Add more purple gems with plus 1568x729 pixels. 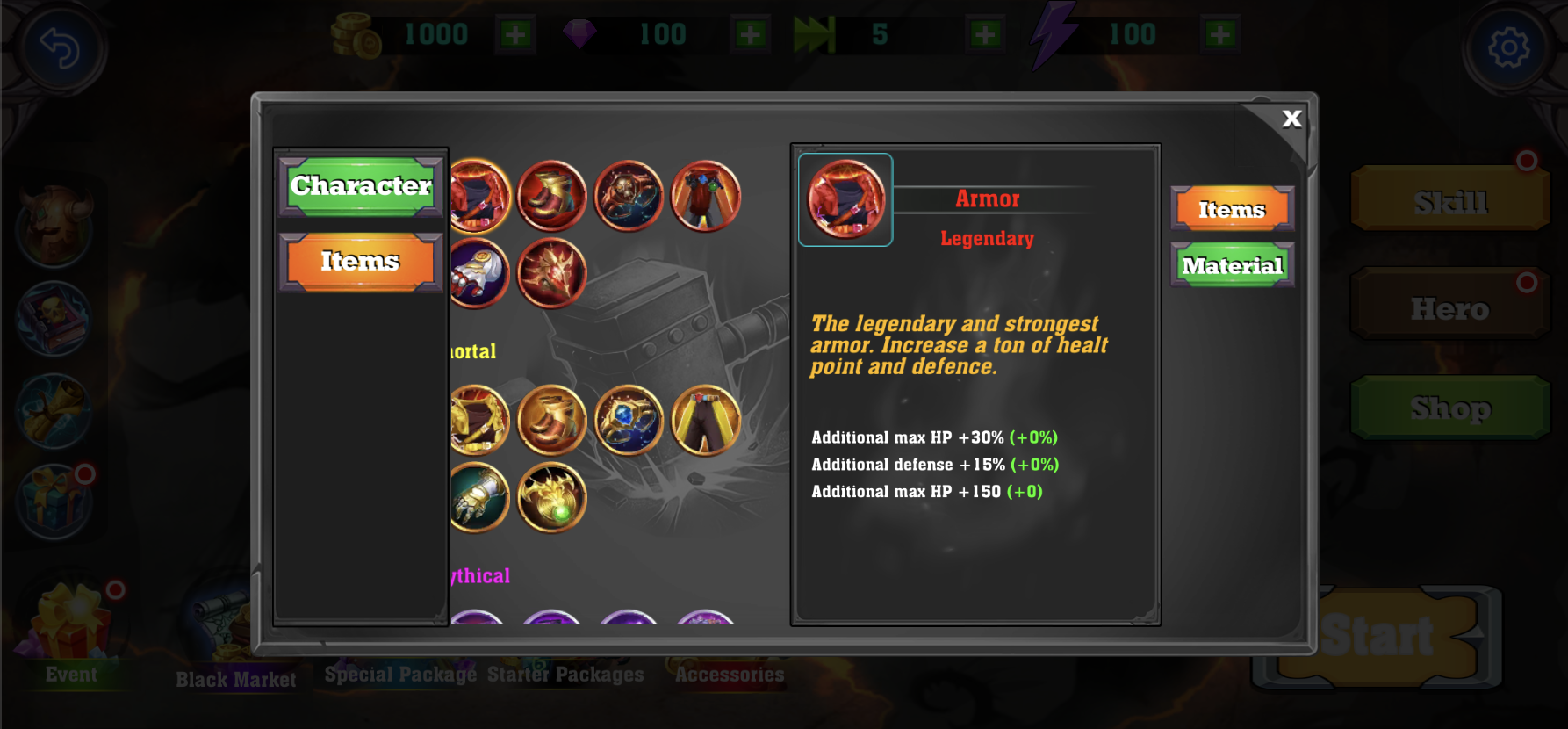pyautogui.click(x=750, y=35)
